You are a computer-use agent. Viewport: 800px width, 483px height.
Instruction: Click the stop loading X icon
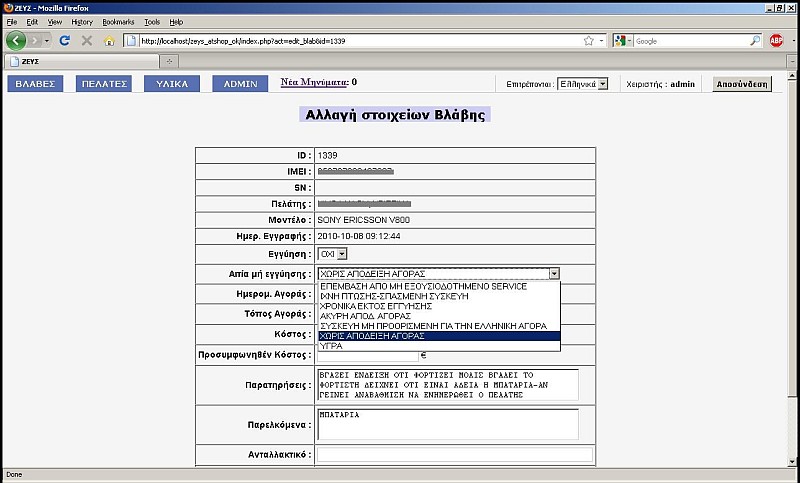87,40
